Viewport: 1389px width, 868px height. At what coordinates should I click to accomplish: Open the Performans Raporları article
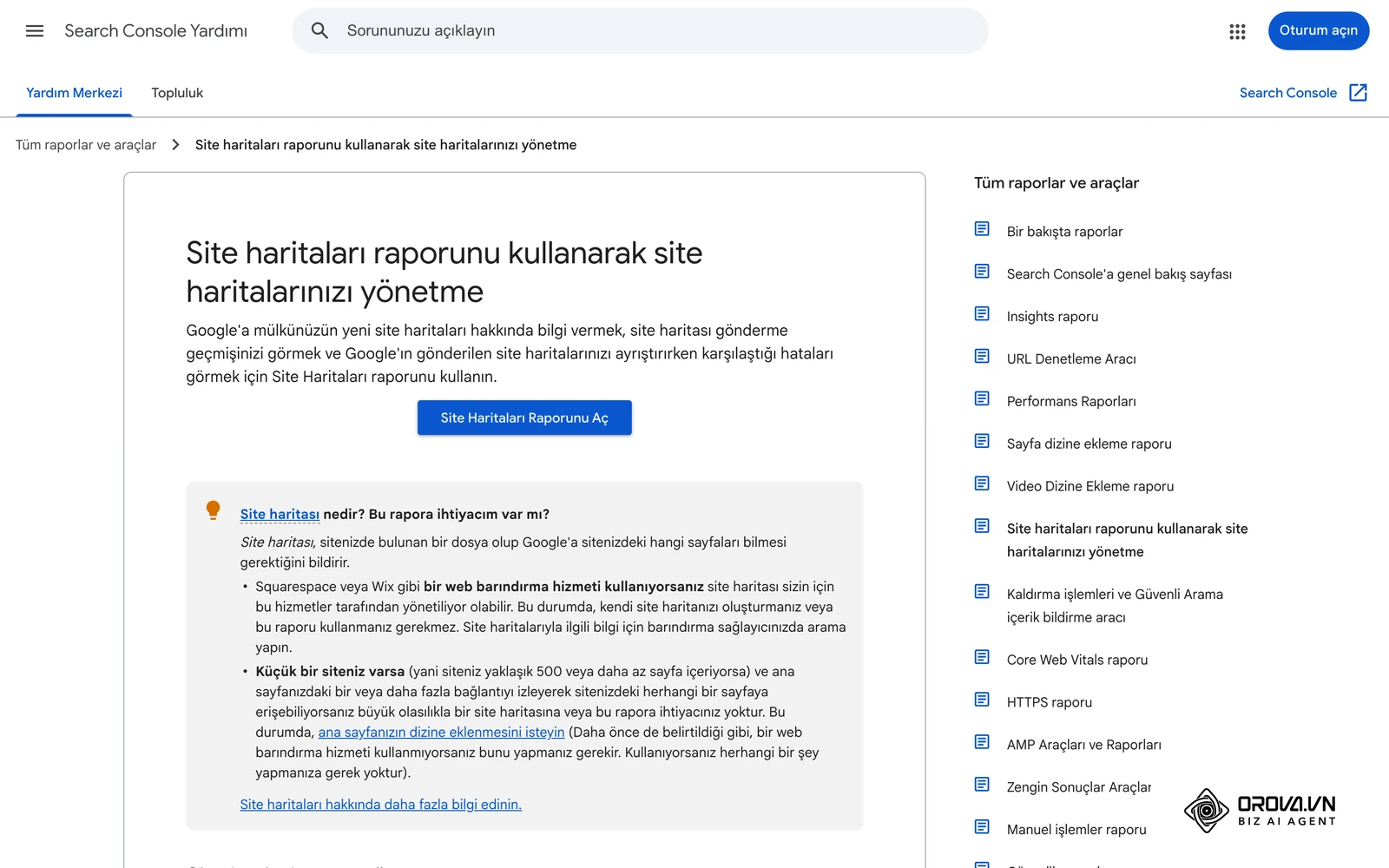point(1071,402)
